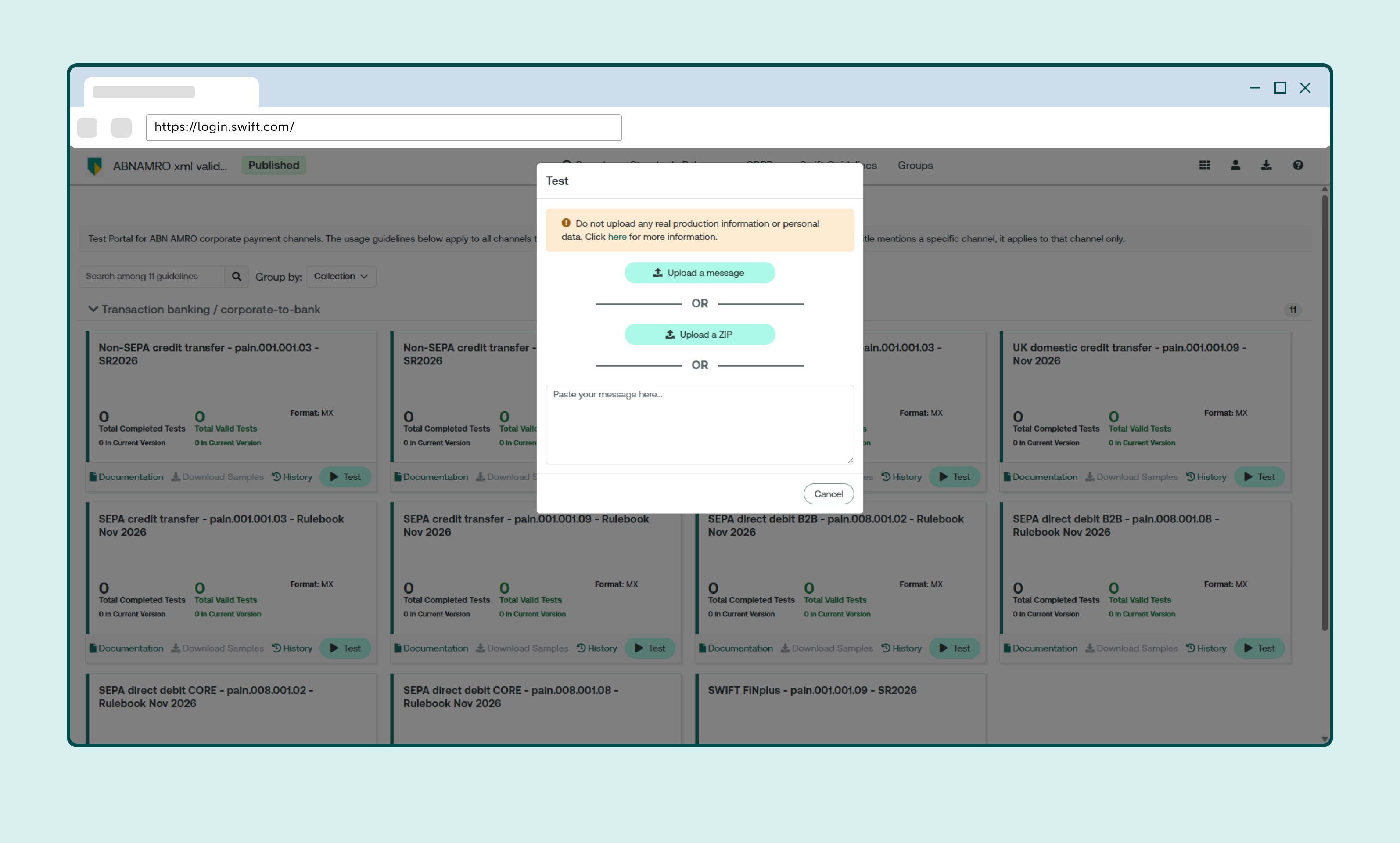Open the Groups menu item
Viewport: 1400px width, 843px height.
tap(915, 165)
